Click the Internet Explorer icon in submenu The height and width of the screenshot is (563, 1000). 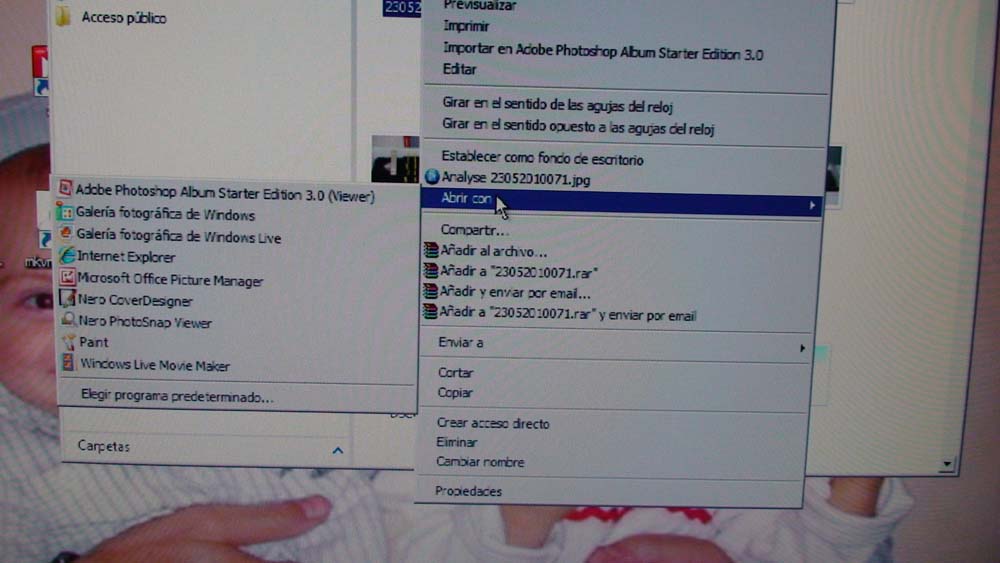coord(66,255)
